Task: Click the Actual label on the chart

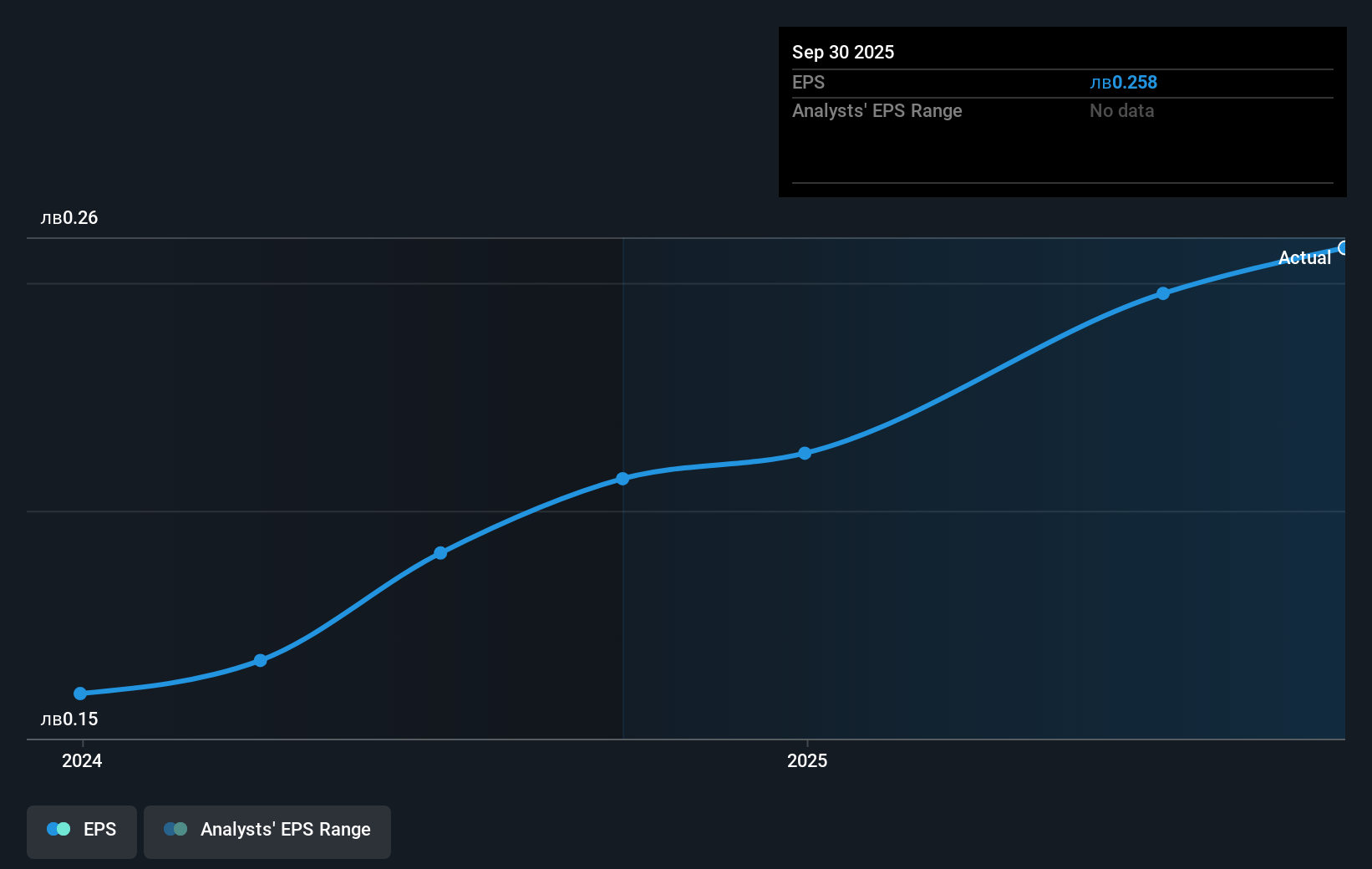Action: (1304, 257)
